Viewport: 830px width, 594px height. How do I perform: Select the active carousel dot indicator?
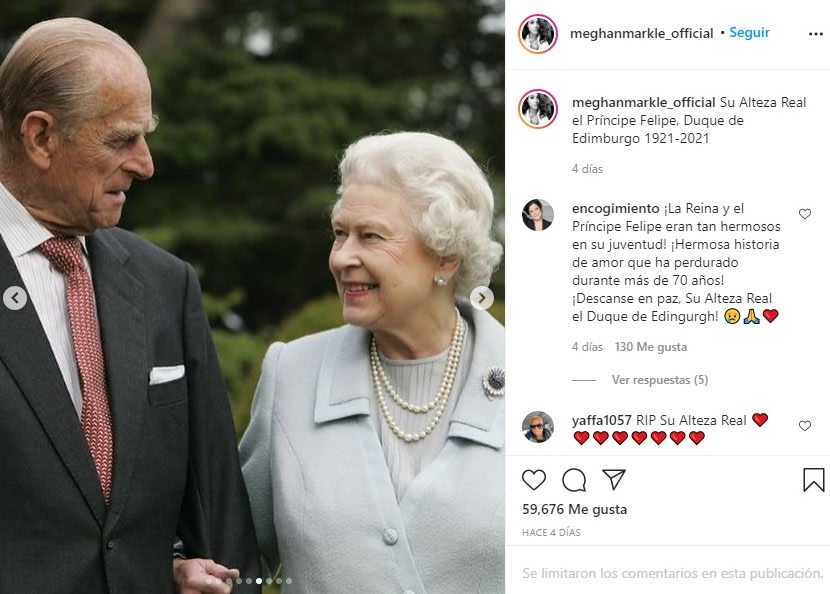(259, 581)
